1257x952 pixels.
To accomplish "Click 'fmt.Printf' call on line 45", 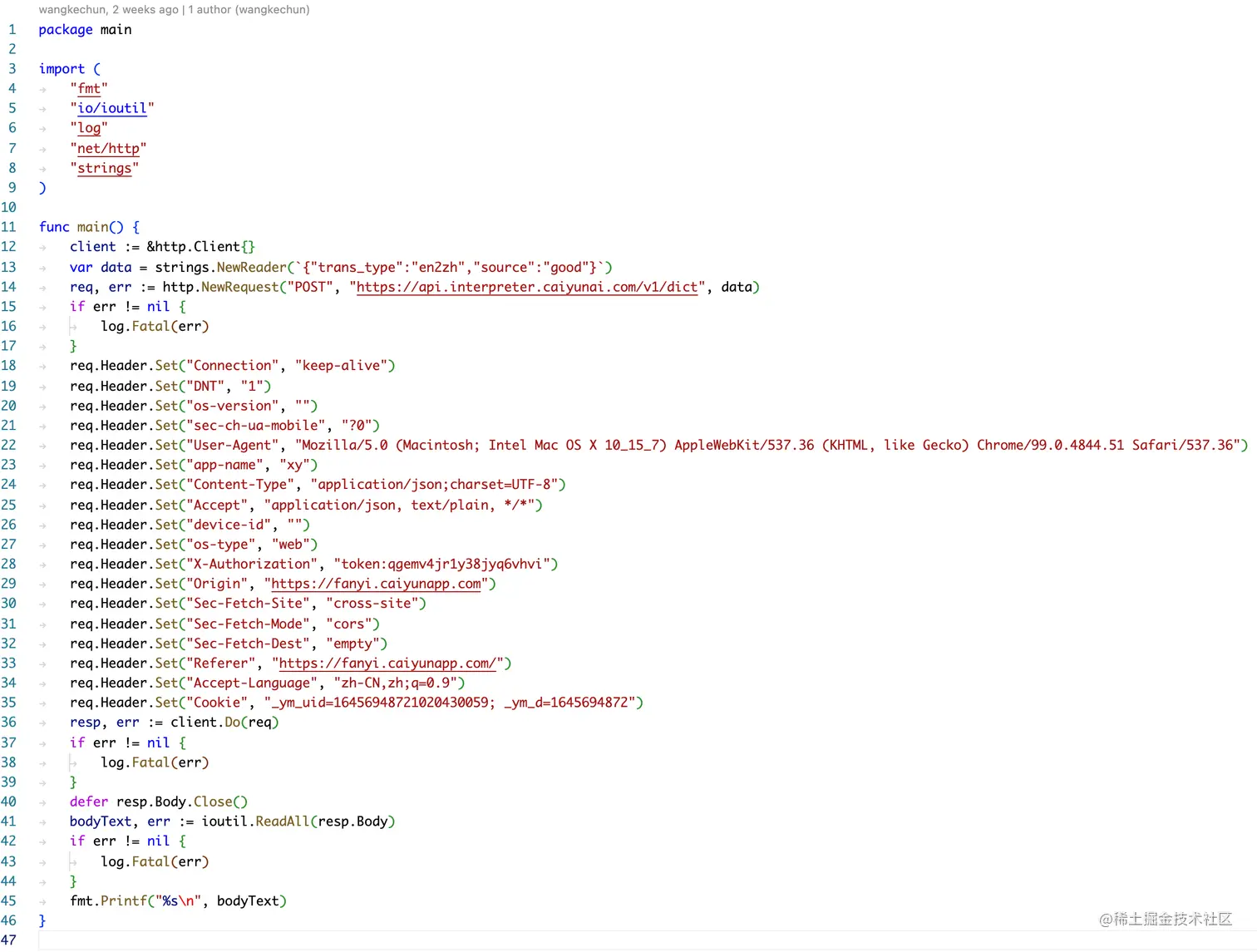I will coord(108,901).
